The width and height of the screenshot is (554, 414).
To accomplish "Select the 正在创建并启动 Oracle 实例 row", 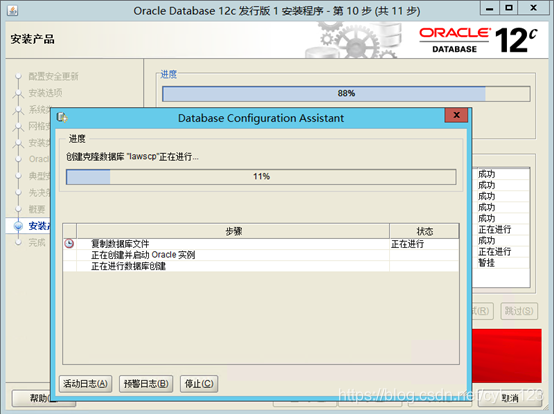I will click(x=261, y=255).
